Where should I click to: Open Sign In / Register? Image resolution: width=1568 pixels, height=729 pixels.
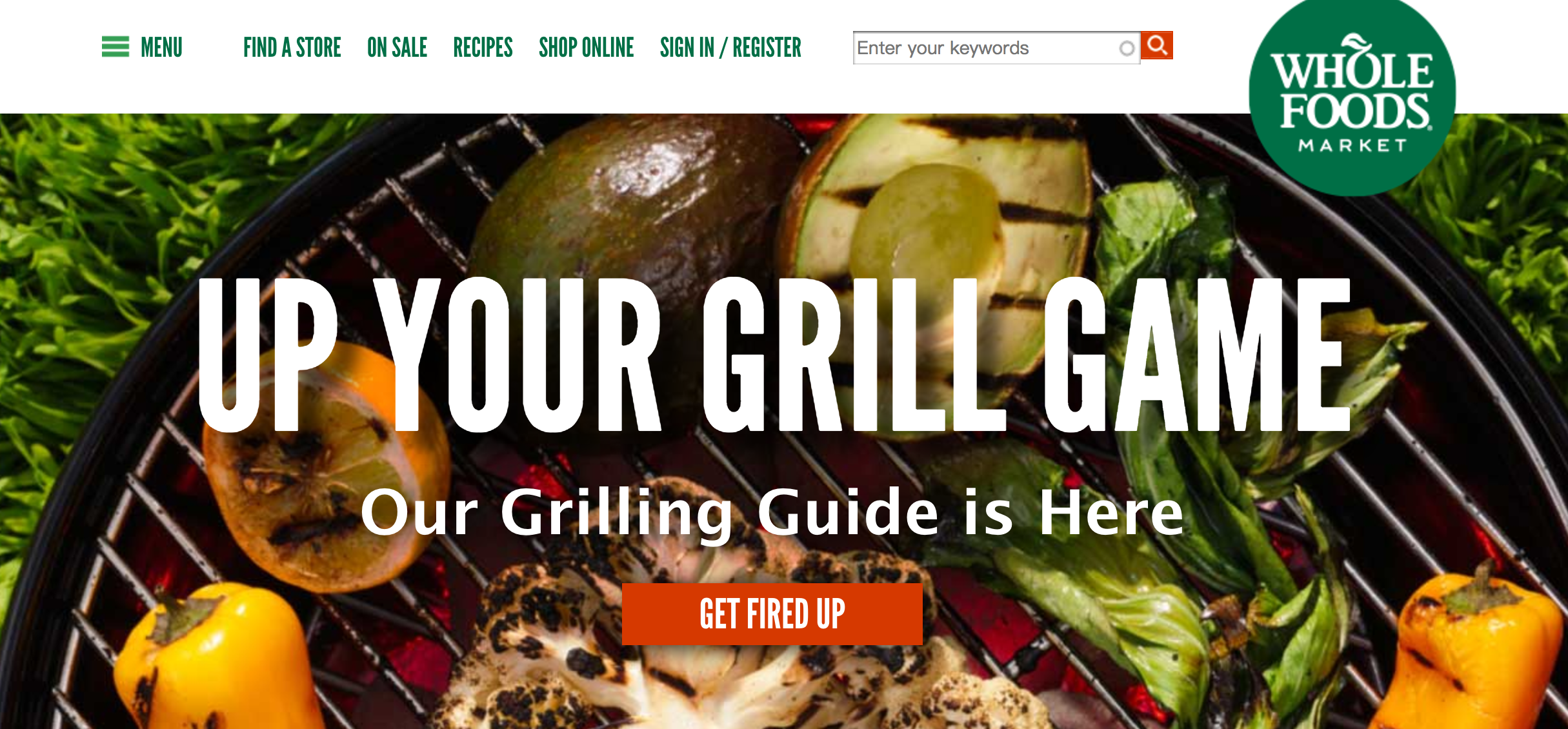(x=731, y=48)
